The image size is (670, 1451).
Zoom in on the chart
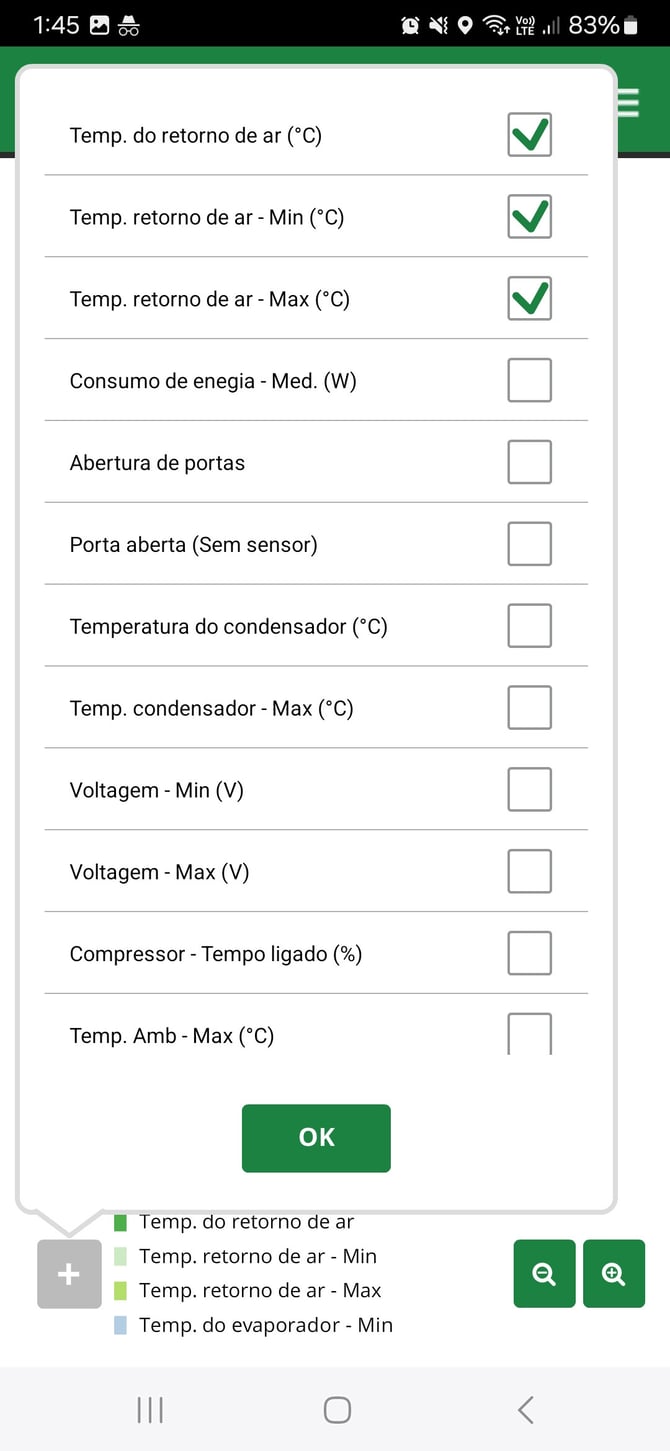click(x=613, y=1273)
